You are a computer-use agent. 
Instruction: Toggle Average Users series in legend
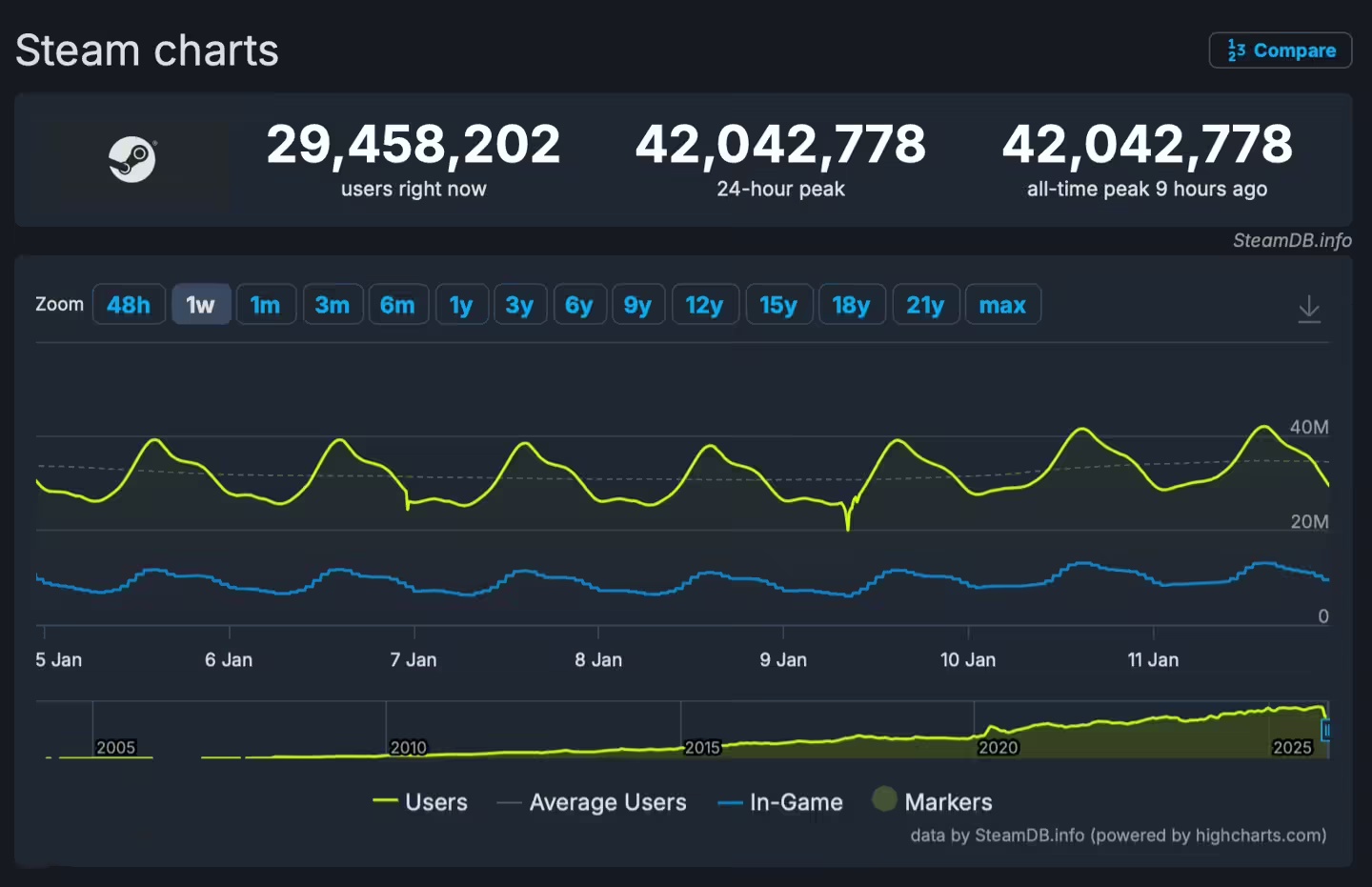(592, 802)
